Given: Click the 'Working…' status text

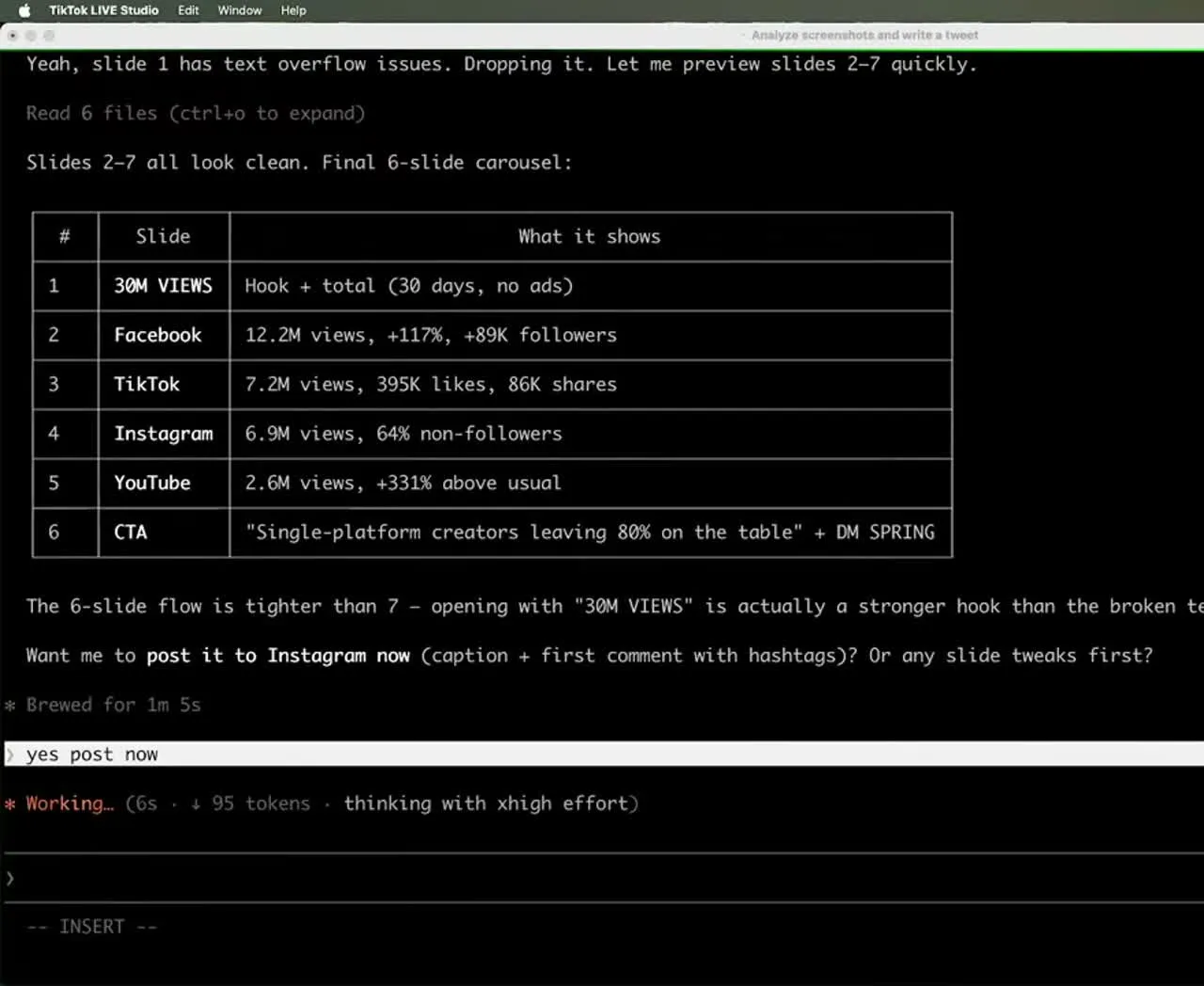Looking at the screenshot, I should click(x=70, y=803).
